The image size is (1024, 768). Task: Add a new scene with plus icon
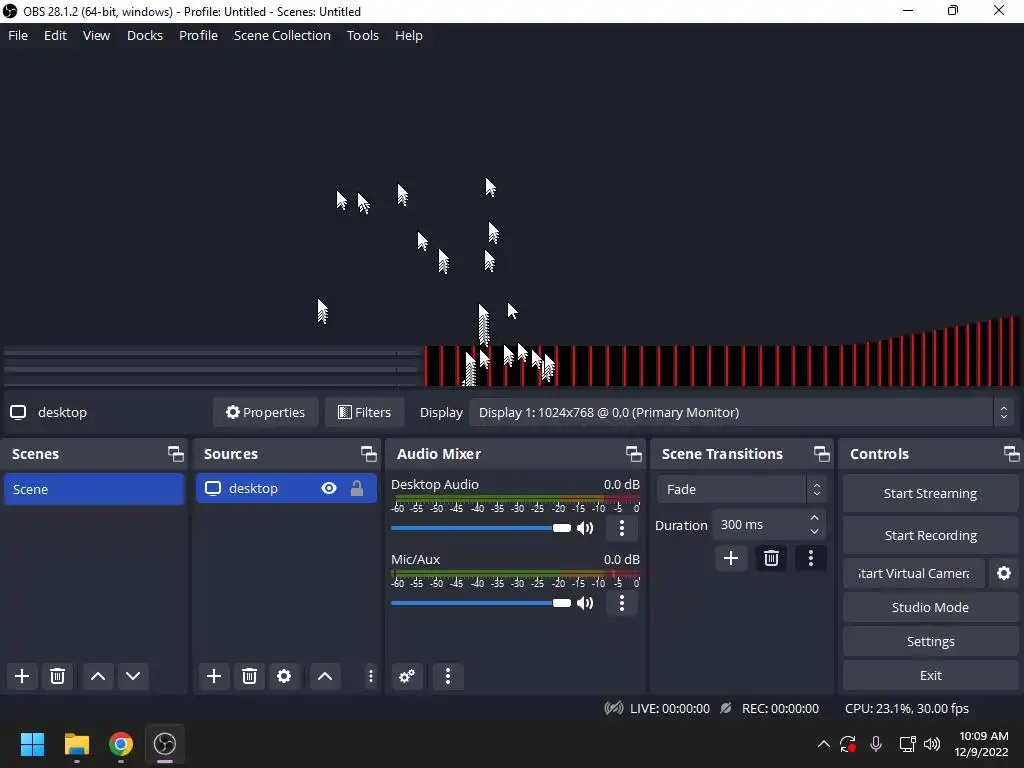(22, 676)
